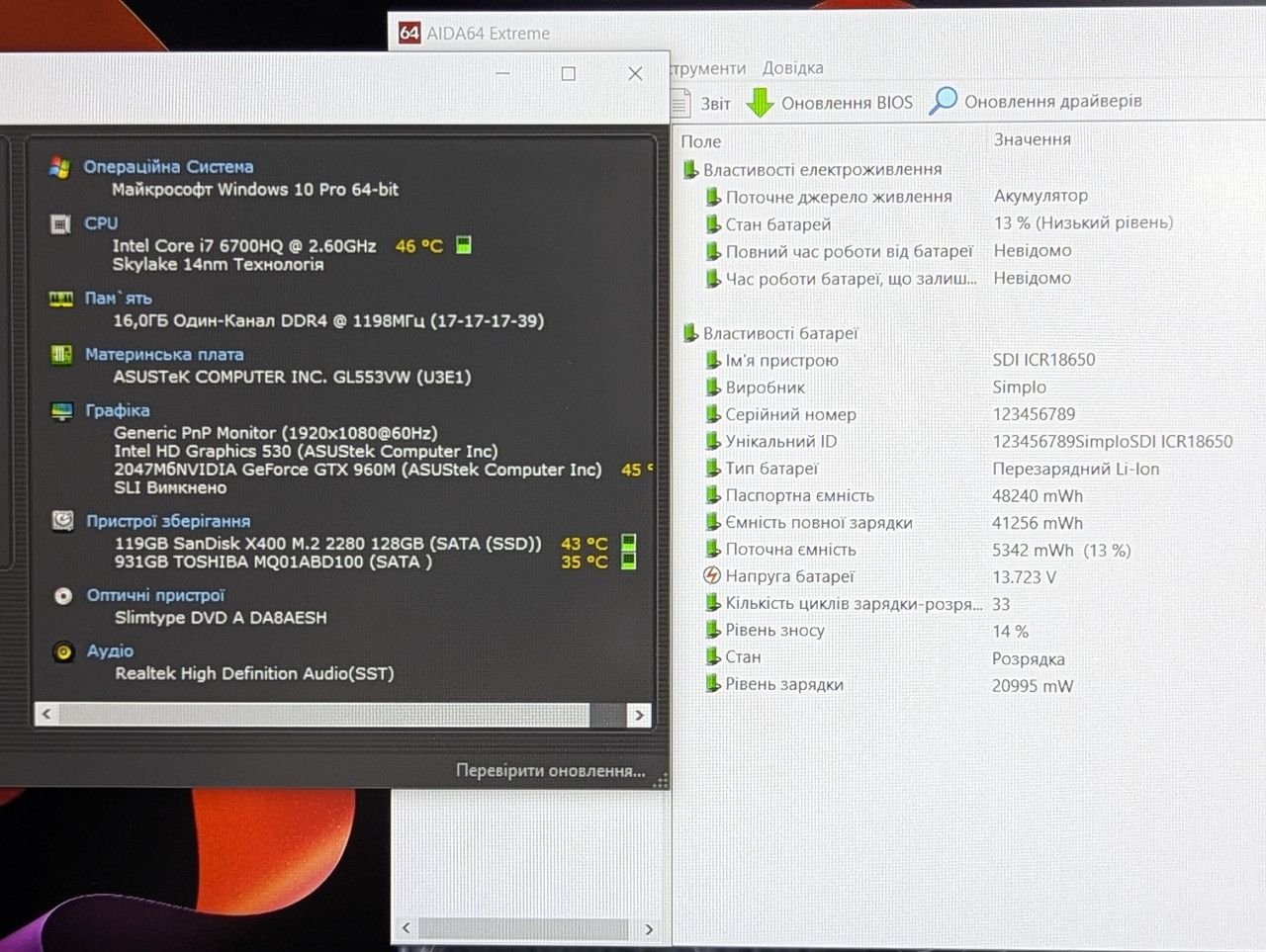Click the Аудіо speaker icon
Image resolution: width=1266 pixels, height=952 pixels.
[63, 652]
